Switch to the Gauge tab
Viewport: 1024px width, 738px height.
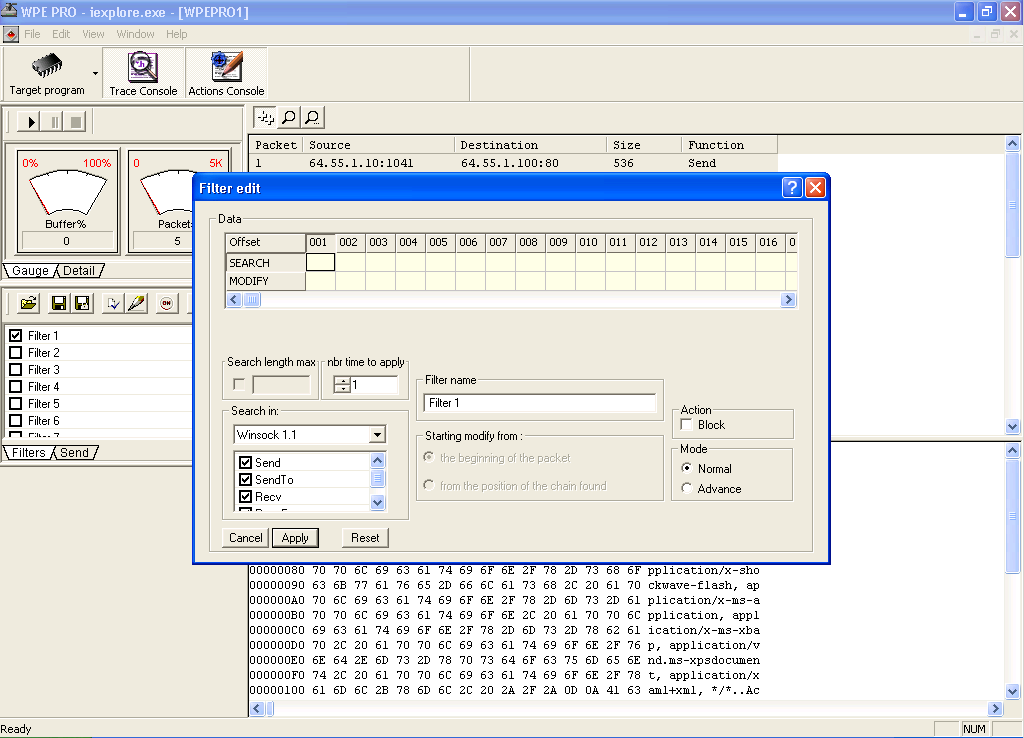point(30,270)
